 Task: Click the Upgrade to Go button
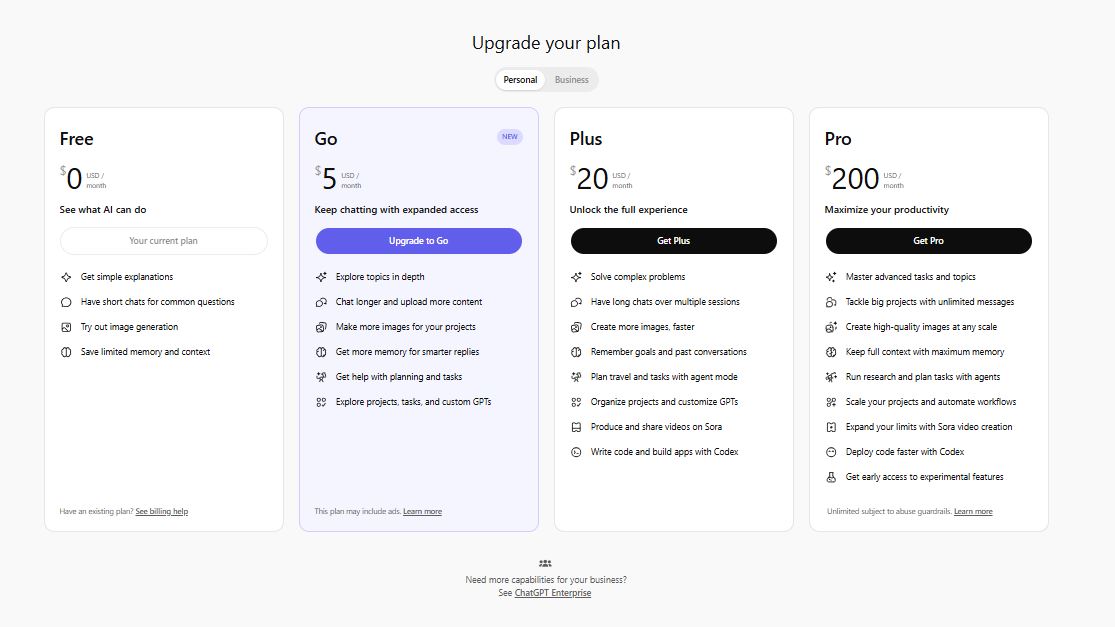[x=419, y=241]
